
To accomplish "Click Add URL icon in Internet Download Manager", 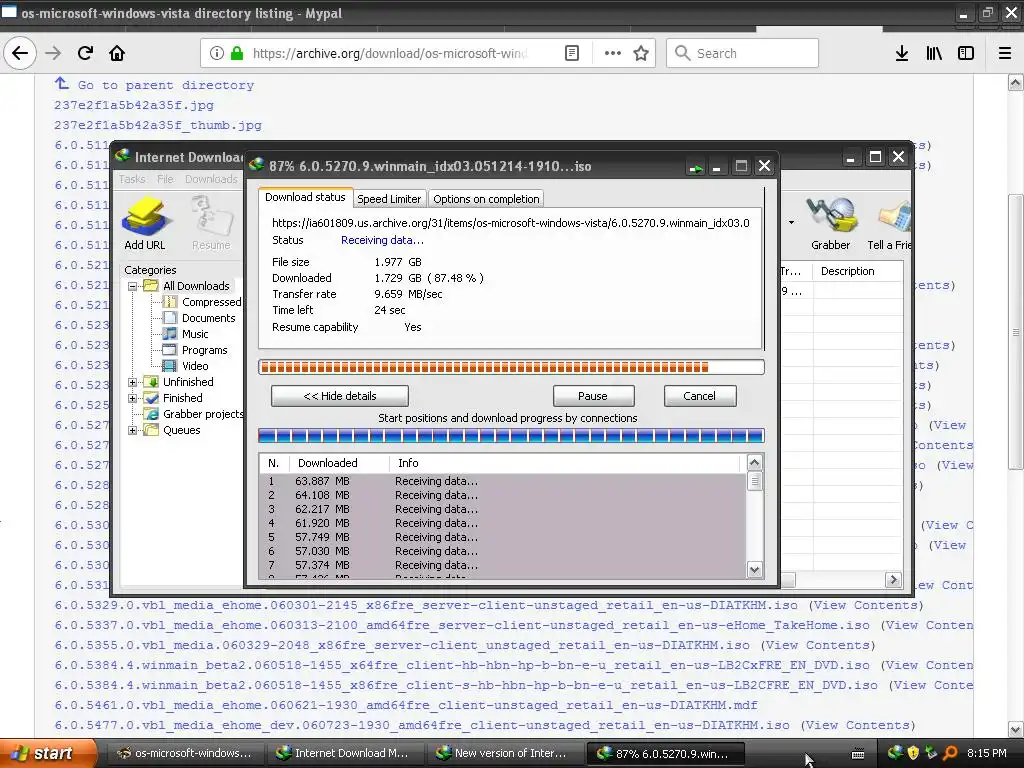I will (145, 223).
